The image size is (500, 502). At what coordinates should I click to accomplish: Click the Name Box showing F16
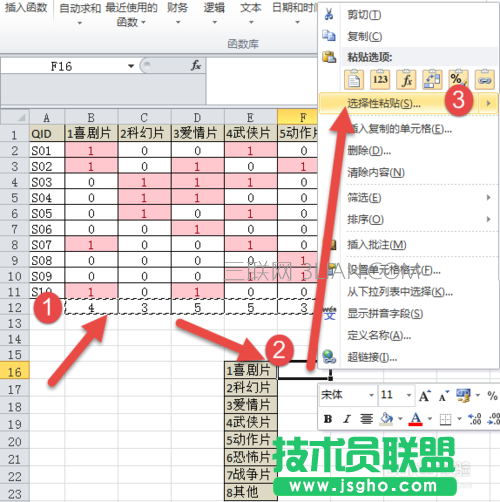pyautogui.click(x=61, y=66)
